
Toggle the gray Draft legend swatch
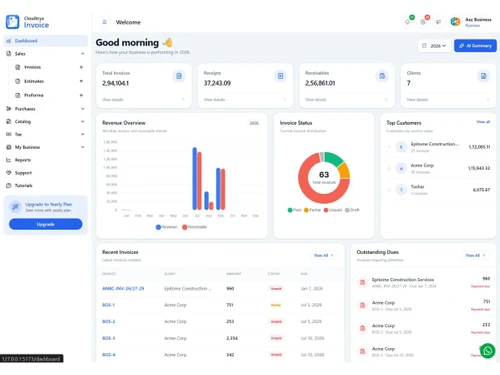click(x=347, y=210)
